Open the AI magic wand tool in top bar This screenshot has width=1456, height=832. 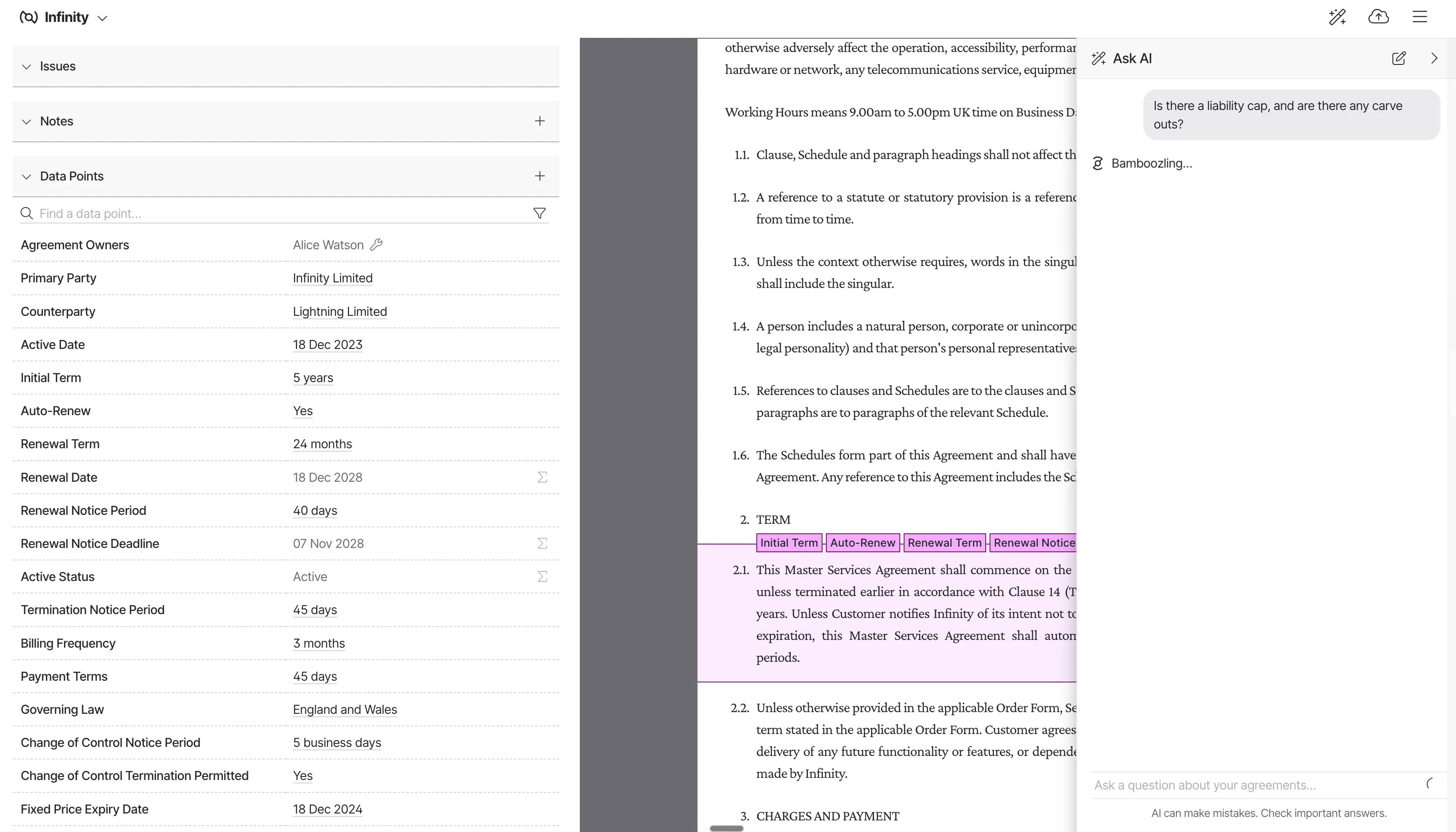1337,17
